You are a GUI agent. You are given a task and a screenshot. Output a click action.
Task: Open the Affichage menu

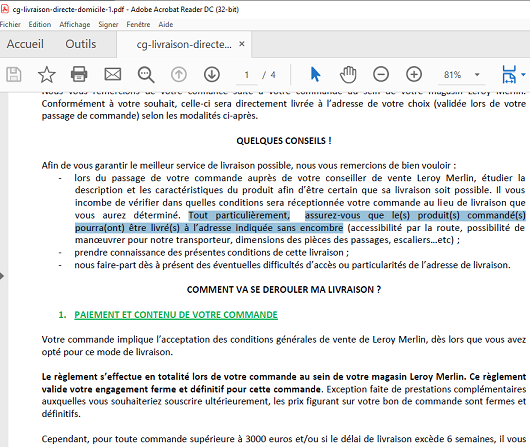[x=75, y=24]
